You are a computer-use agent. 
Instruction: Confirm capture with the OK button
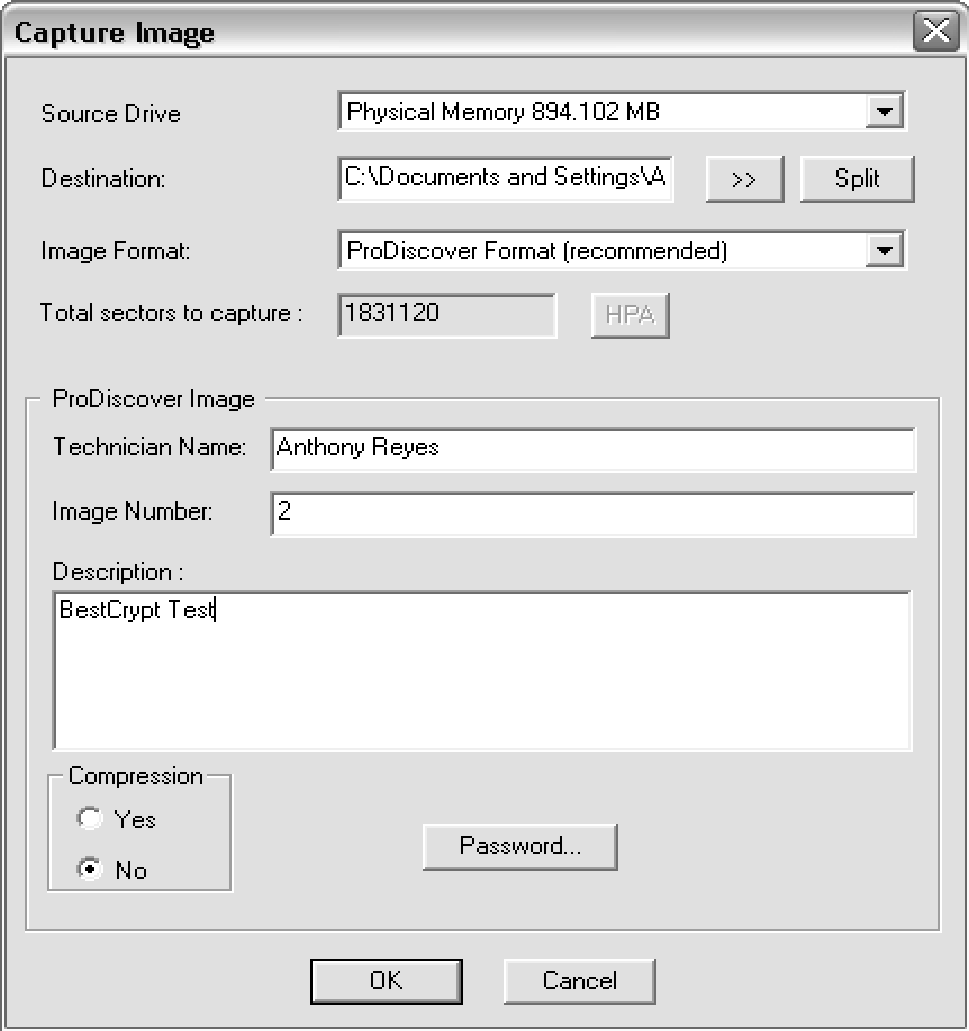click(386, 981)
